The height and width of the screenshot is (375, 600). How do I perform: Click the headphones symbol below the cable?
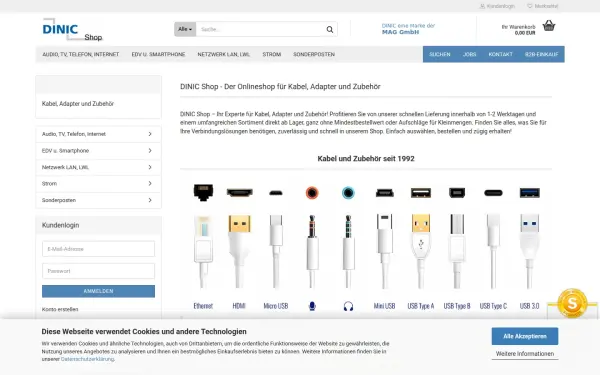pyautogui.click(x=348, y=306)
